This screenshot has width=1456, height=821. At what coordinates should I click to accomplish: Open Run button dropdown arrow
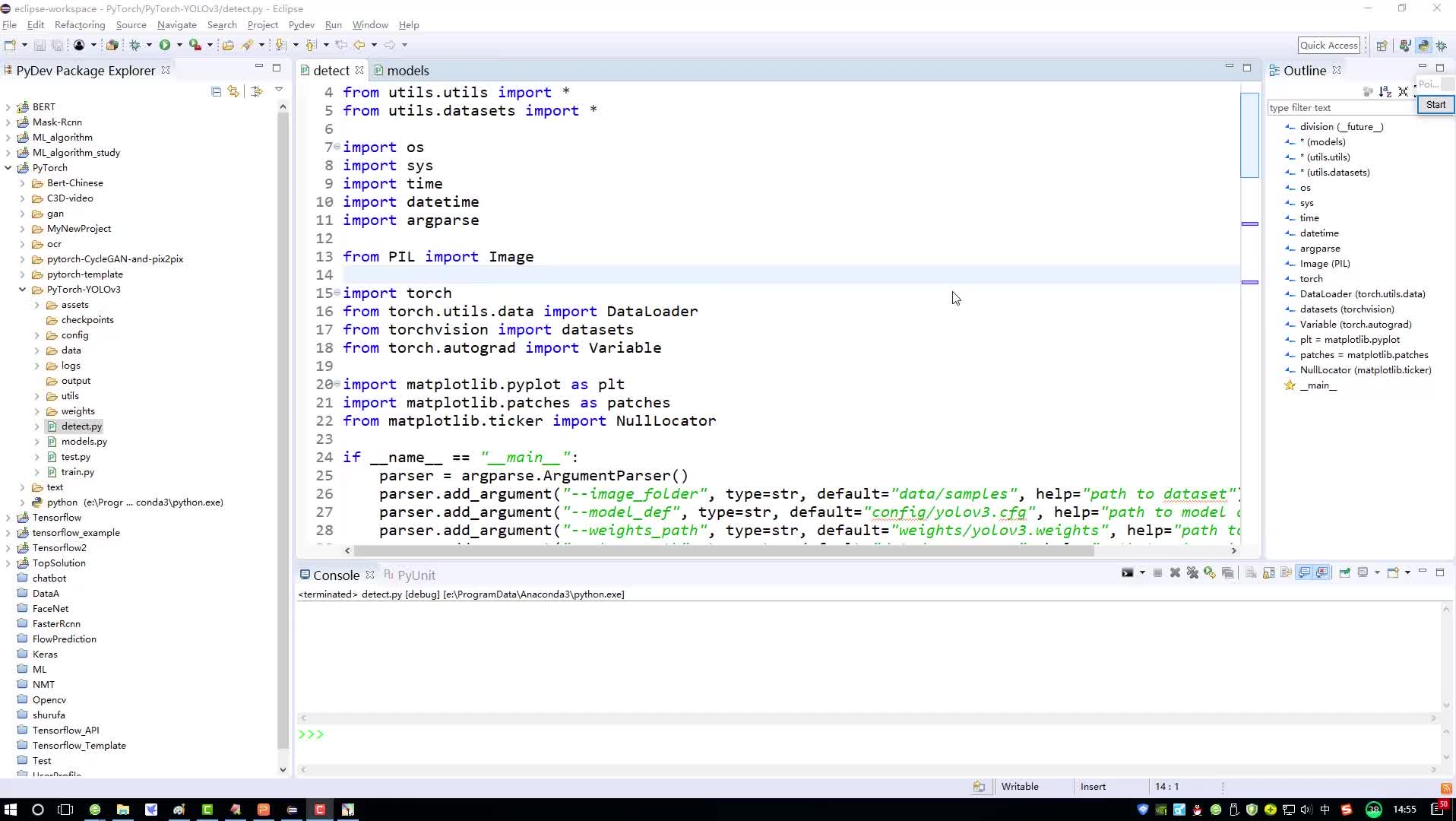tap(179, 45)
